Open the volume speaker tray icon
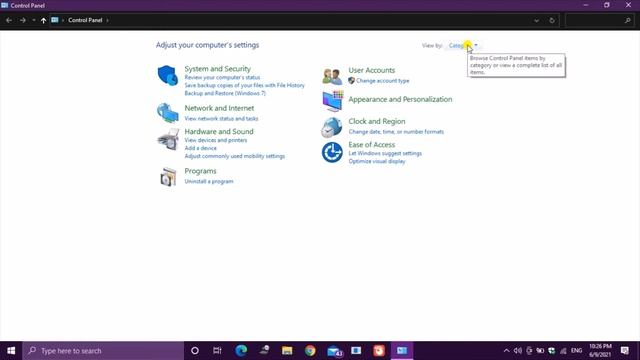Screen dimensions: 640x360 [518, 351]
